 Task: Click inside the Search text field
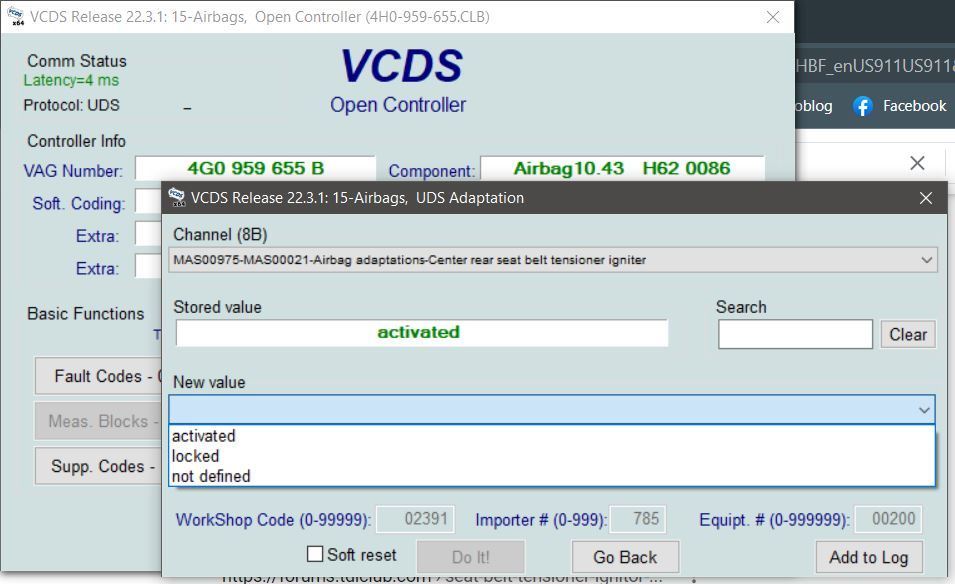point(794,333)
